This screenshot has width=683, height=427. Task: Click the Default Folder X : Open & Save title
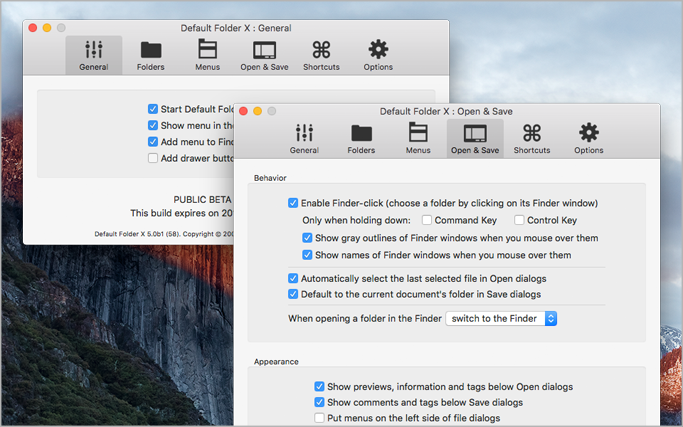click(446, 111)
